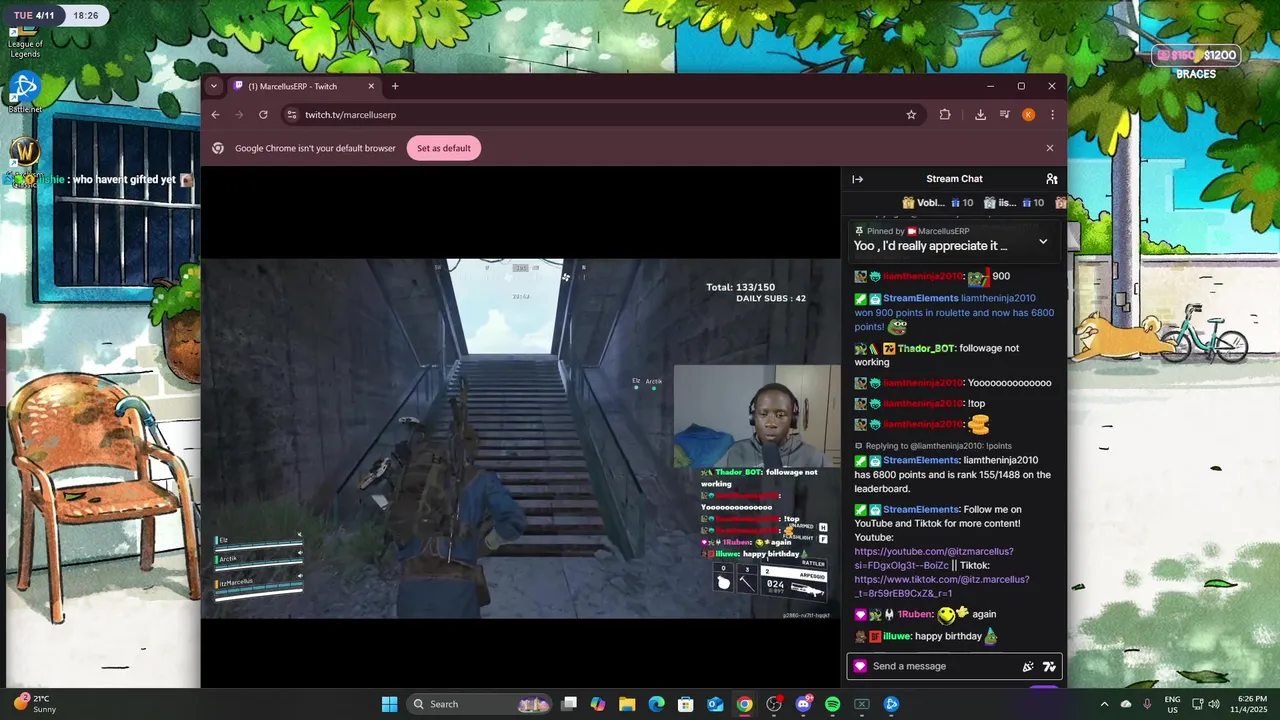1280x720 pixels.
Task: Open the Chrome Extensions puzzle icon
Action: click(945, 115)
